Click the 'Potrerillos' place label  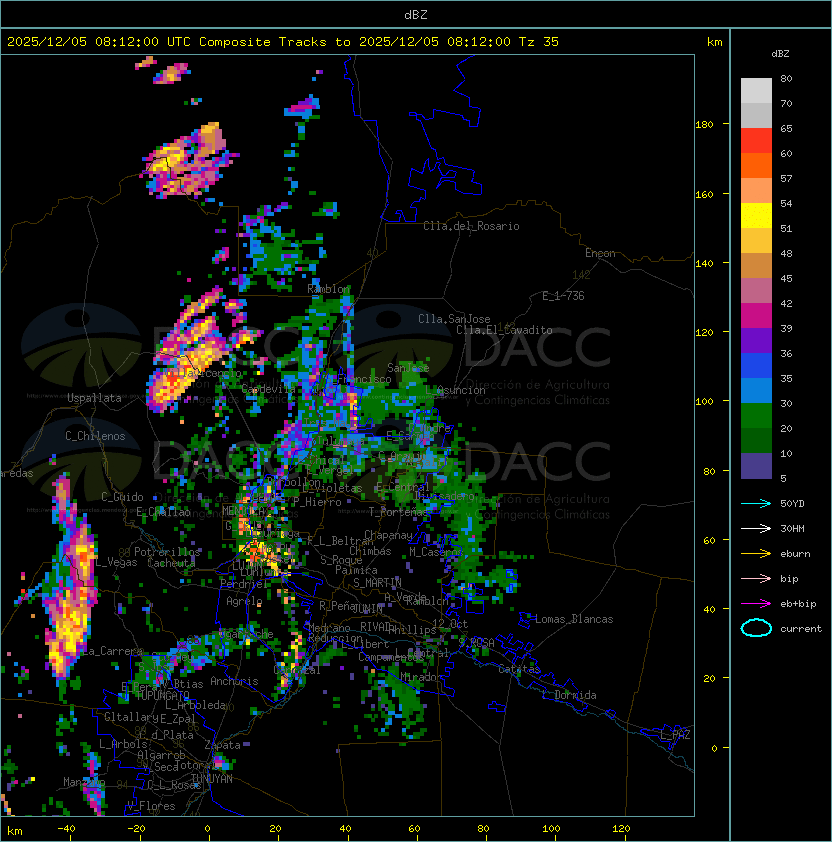(167, 552)
